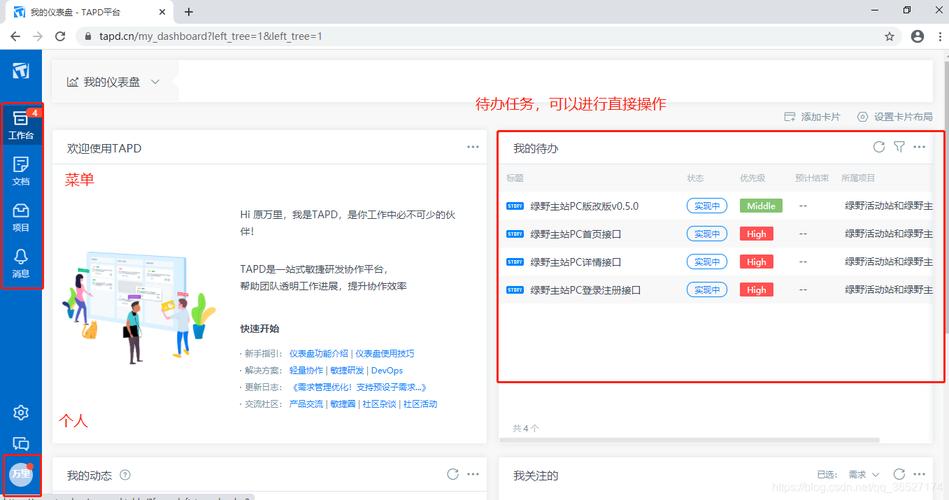Click the TAPD logo in the sidebar
Viewport: 949px width, 500px height.
click(21, 71)
